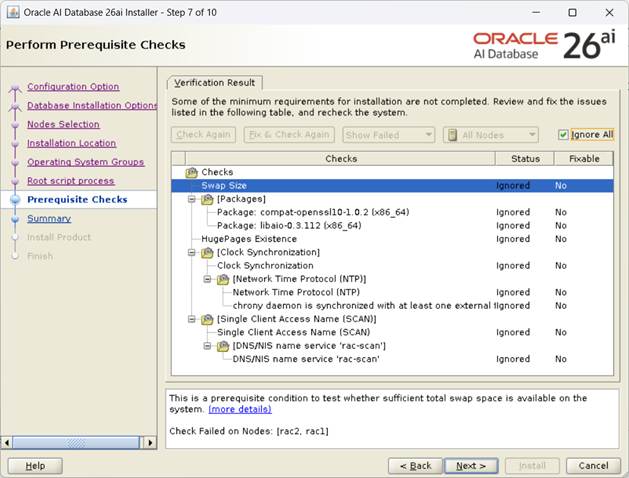The image size is (629, 478).
Task: Go to Database Installation Options step
Action: [x=92, y=105]
